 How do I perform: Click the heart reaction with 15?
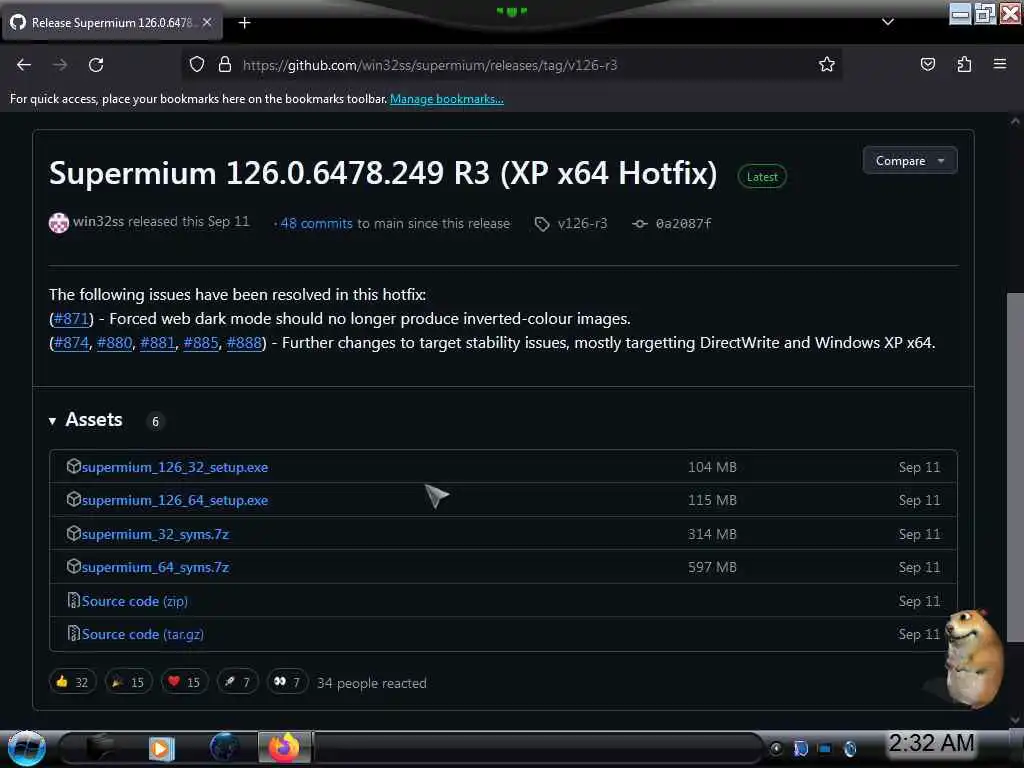tap(185, 682)
